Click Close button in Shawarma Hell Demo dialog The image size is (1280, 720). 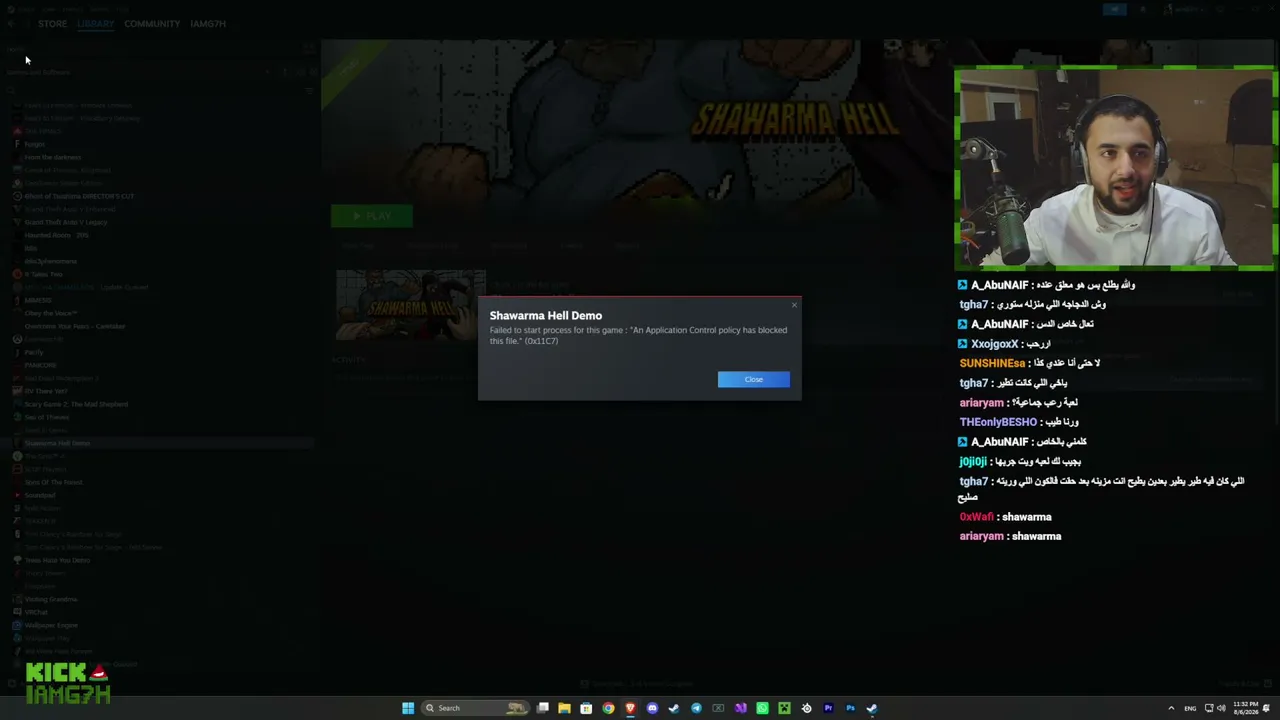(x=753, y=379)
